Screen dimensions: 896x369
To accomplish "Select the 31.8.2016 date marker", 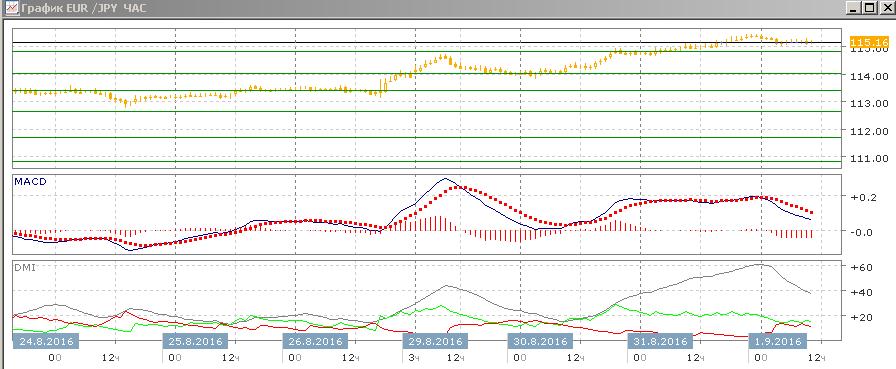I will tap(661, 342).
